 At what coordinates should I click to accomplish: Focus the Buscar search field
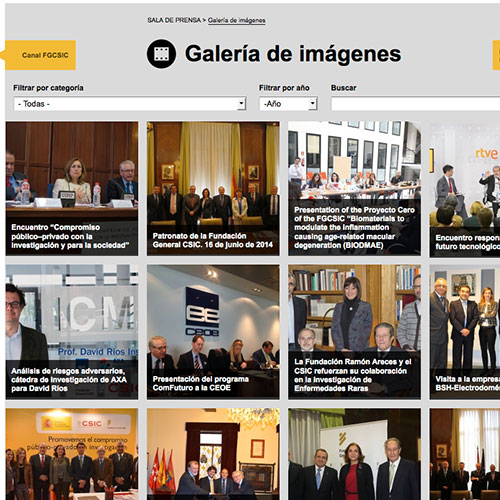(415, 104)
